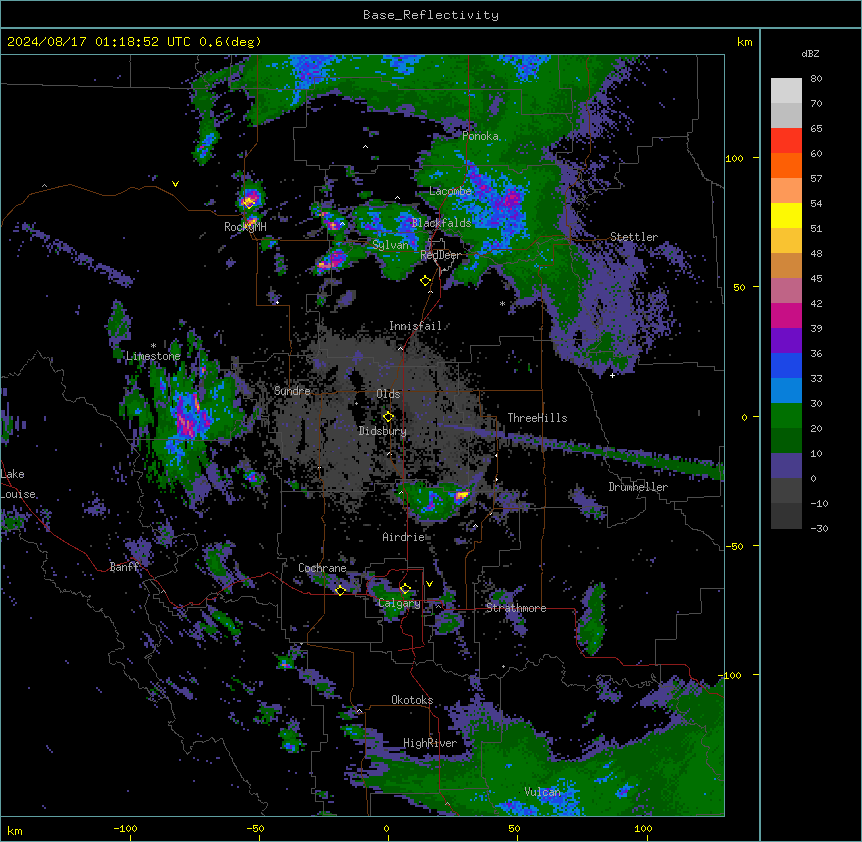Click the Louise label
This screenshot has width=862, height=842.
coord(18,495)
